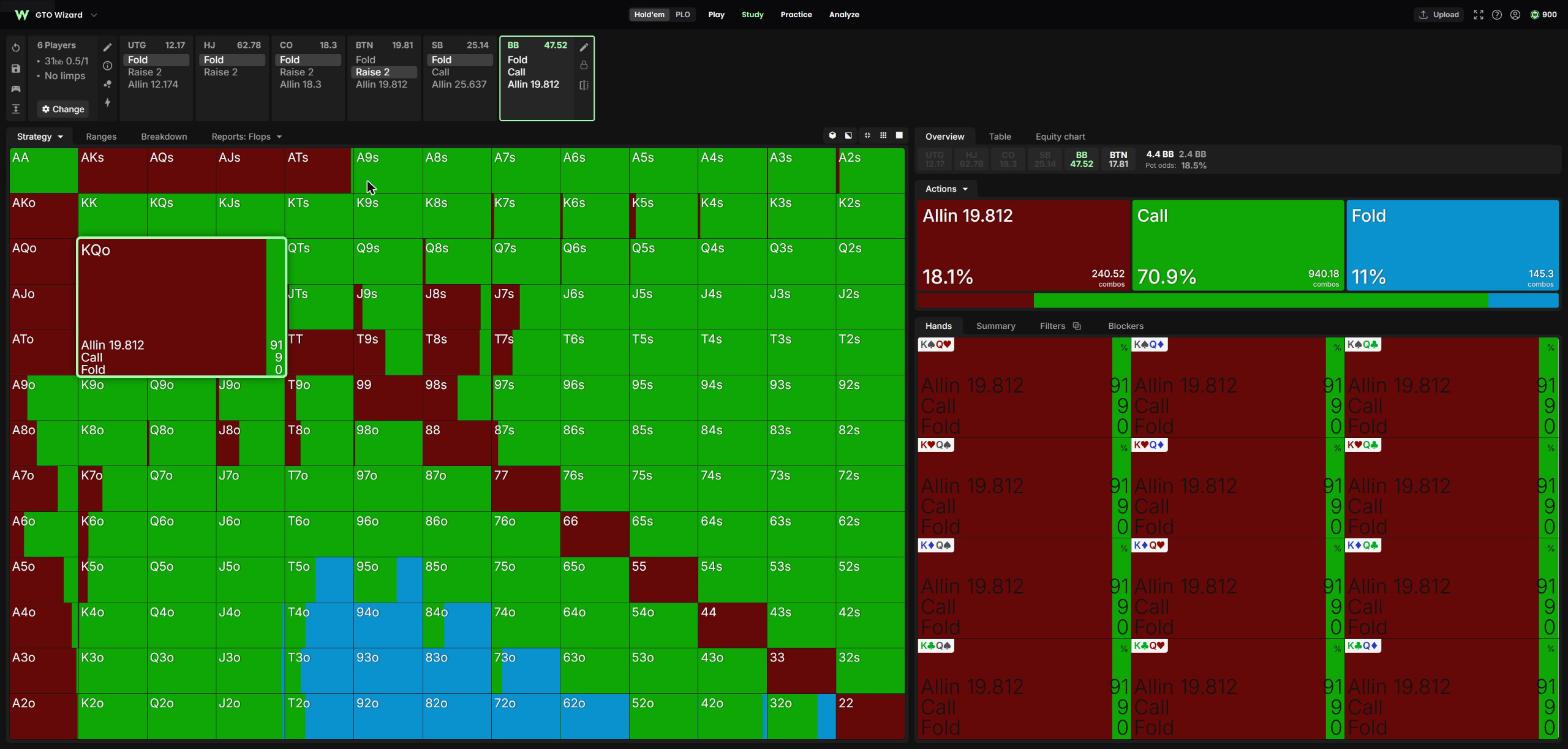
Task: Select the dense grid view mode icon
Action: tap(883, 136)
